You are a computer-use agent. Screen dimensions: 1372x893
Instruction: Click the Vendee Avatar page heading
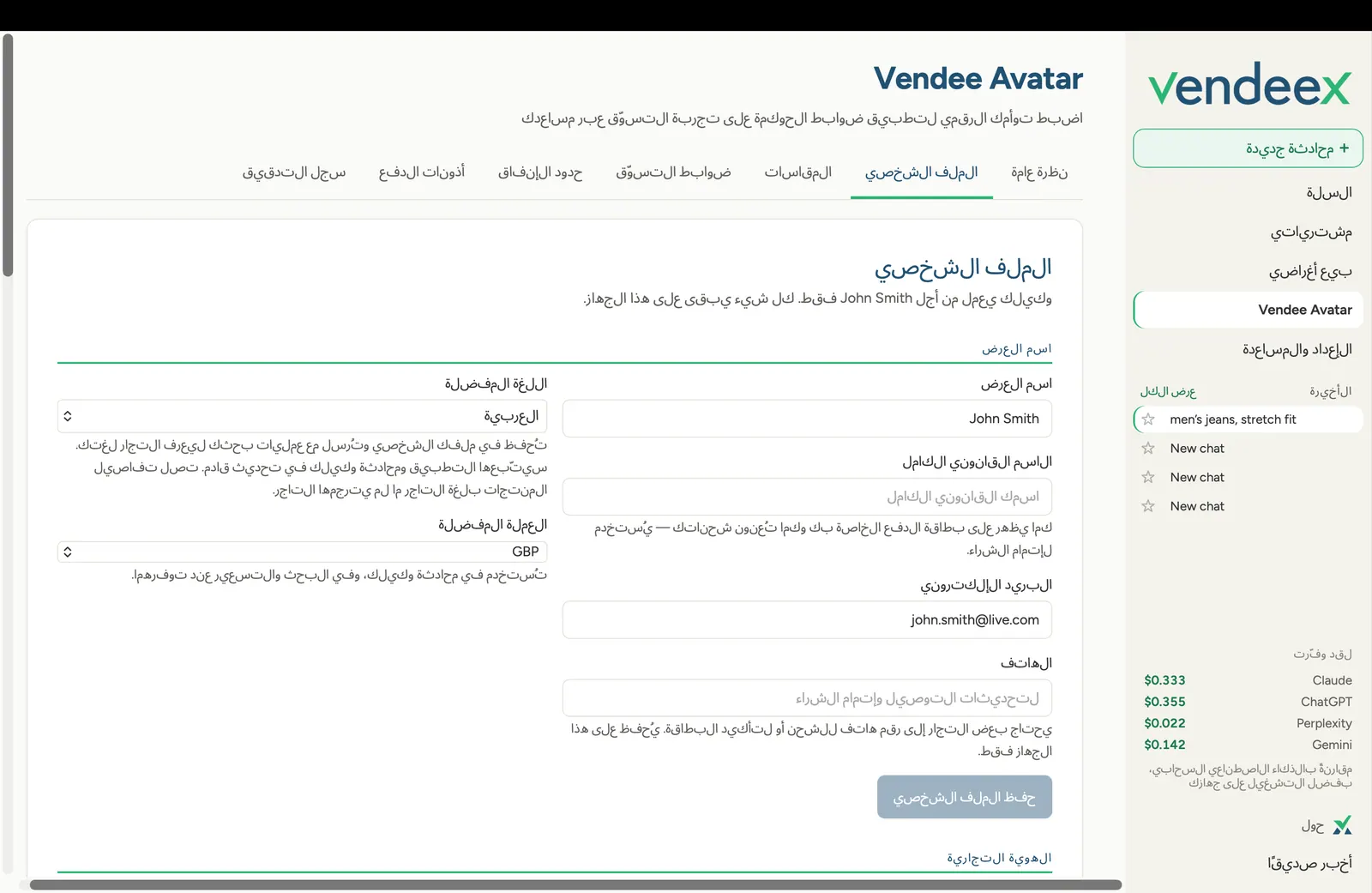978,78
